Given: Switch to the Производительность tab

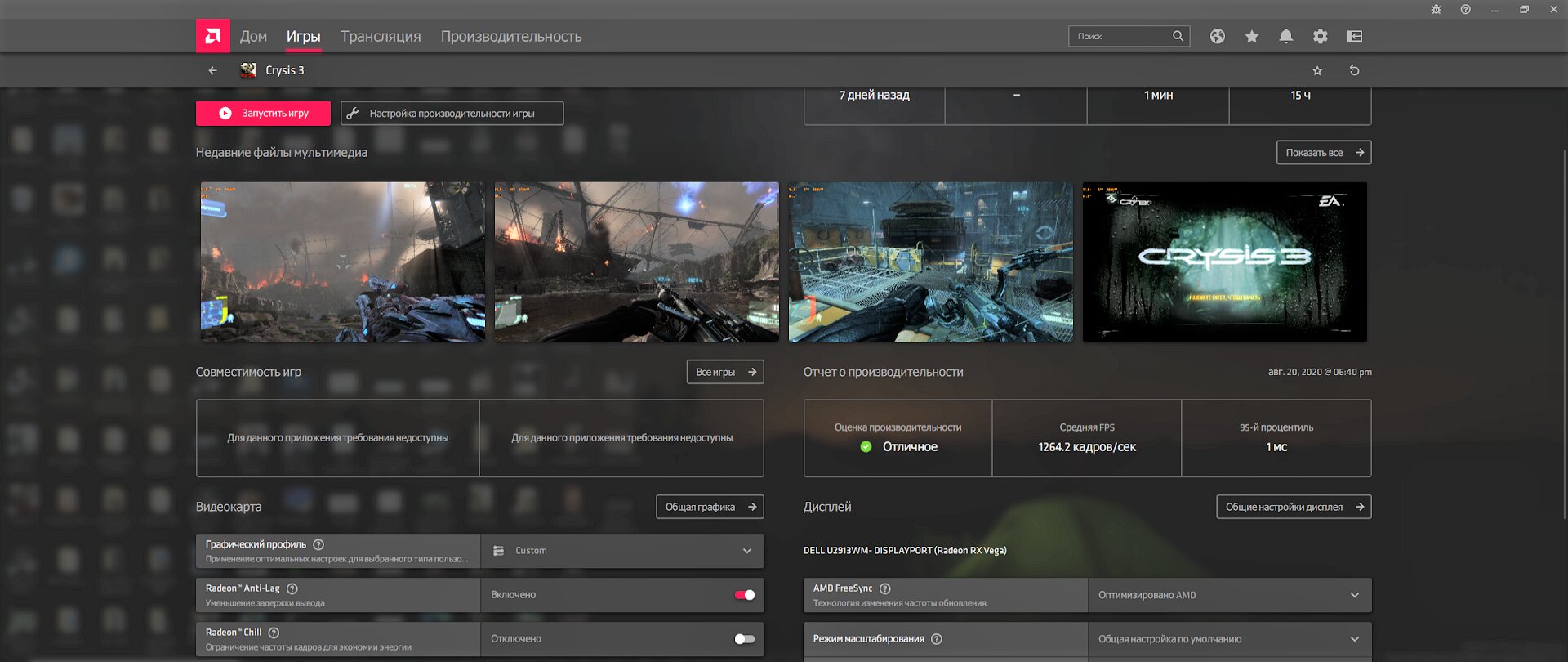Looking at the screenshot, I should coord(511,36).
